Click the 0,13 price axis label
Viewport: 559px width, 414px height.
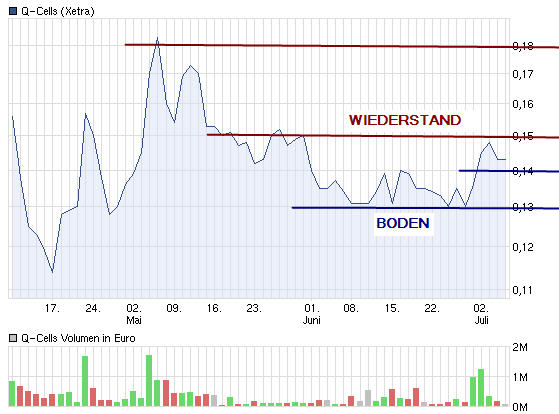coord(523,207)
